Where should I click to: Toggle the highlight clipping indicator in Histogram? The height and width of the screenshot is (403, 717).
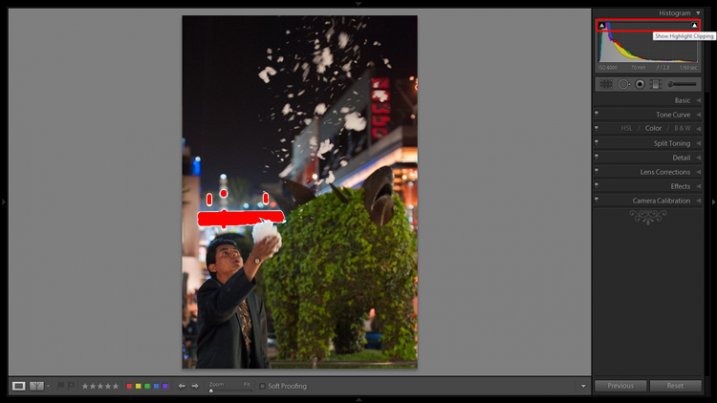pos(694,25)
